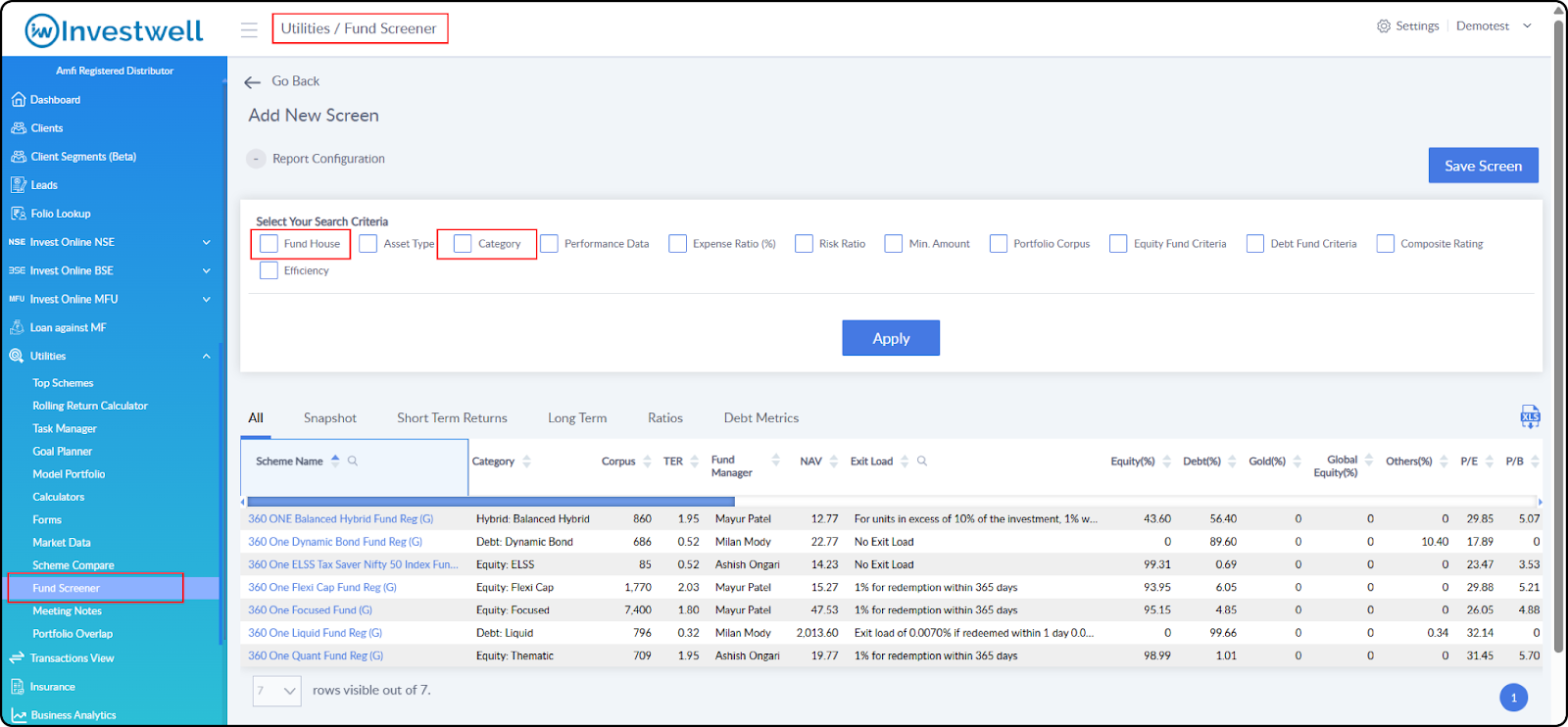Click the Go Back arrow icon
This screenshot has width=1568, height=727.
point(252,82)
